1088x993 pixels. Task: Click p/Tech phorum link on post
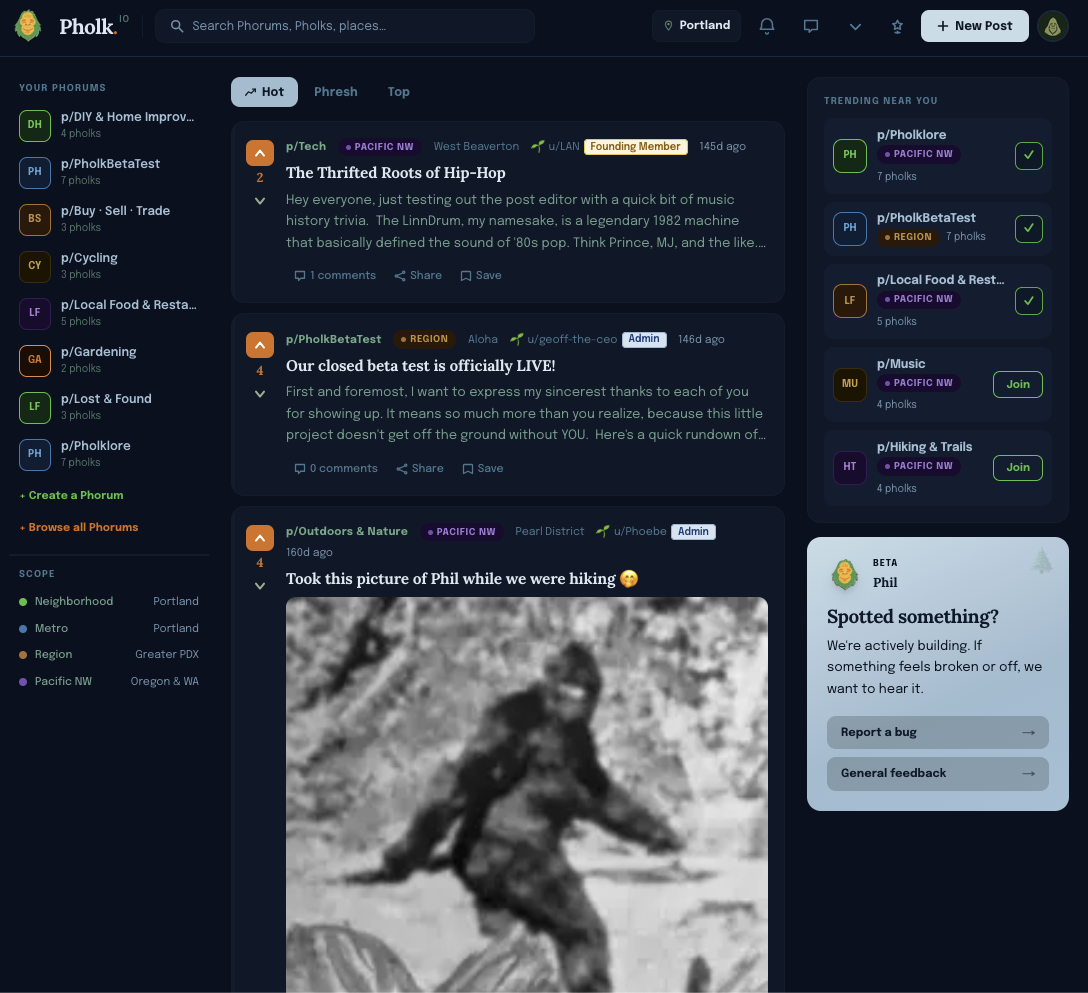(306, 146)
